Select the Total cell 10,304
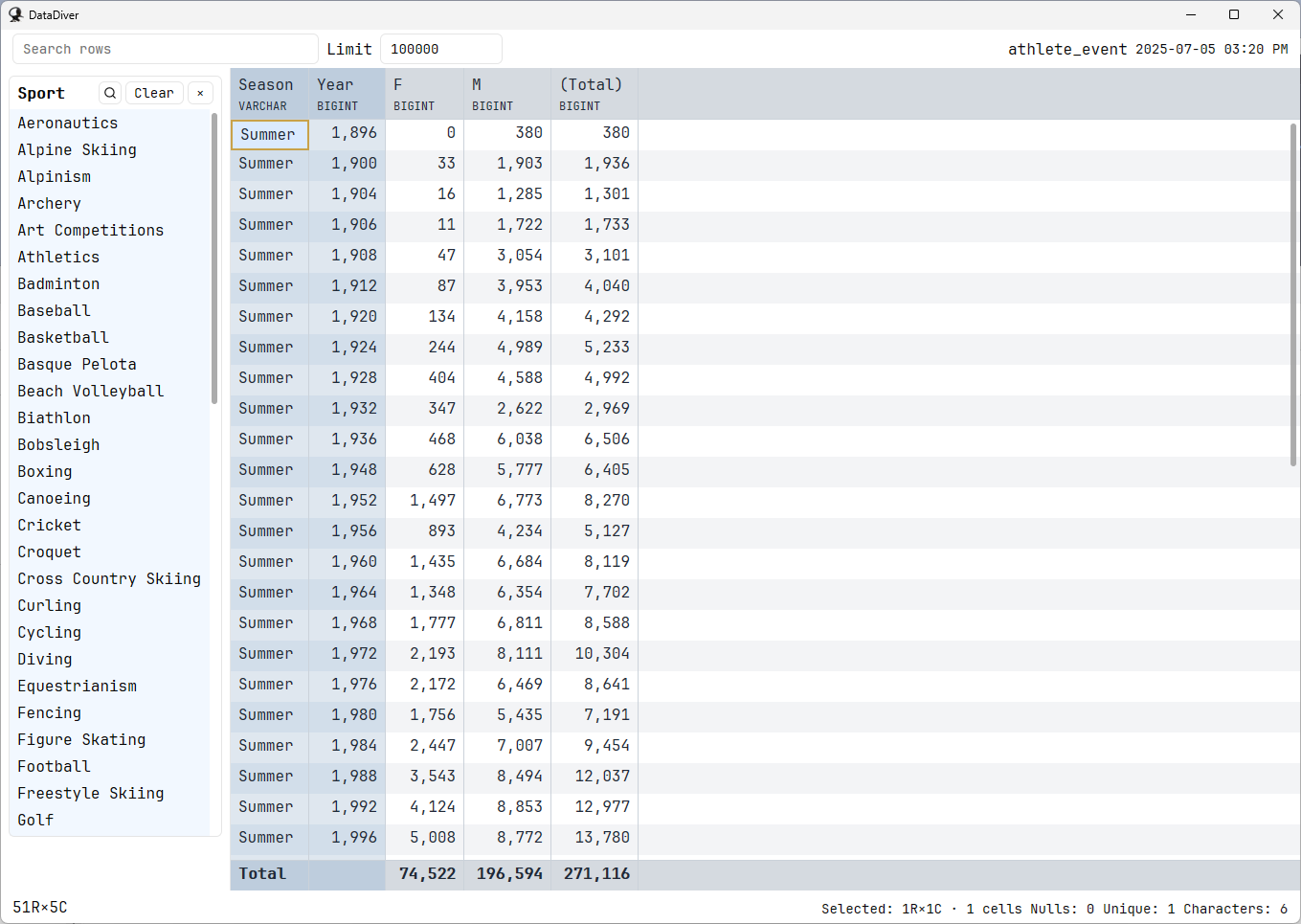This screenshot has height=924, width=1301. (594, 654)
